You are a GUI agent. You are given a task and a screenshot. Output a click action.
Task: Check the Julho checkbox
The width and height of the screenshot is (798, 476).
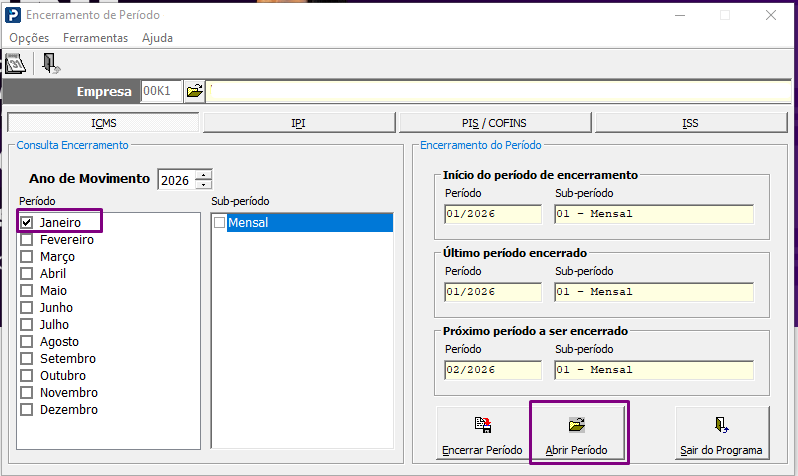click(x=27, y=324)
